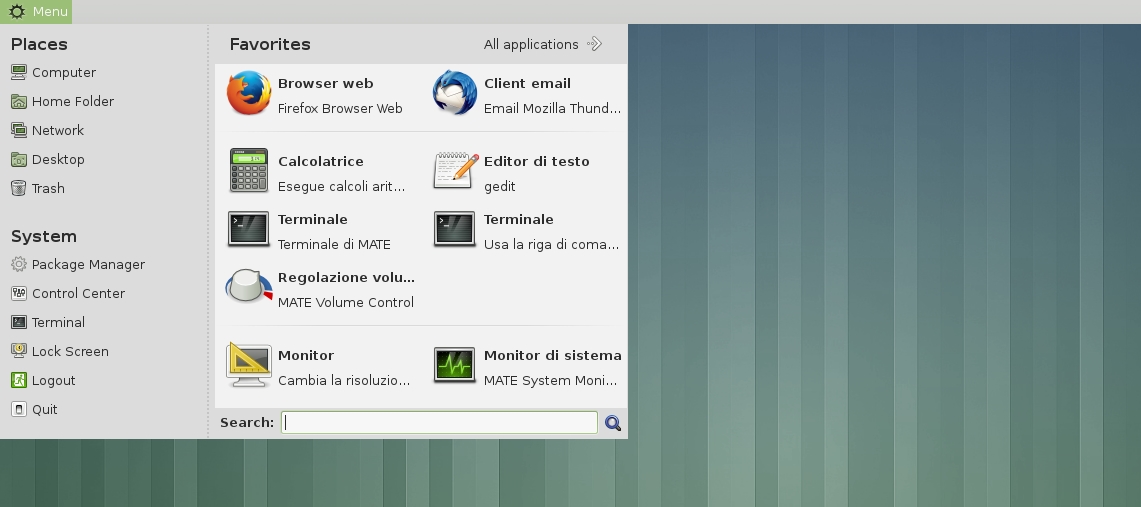Image resolution: width=1141 pixels, height=507 pixels.
Task: Choose the Logout label
Action: [54, 380]
